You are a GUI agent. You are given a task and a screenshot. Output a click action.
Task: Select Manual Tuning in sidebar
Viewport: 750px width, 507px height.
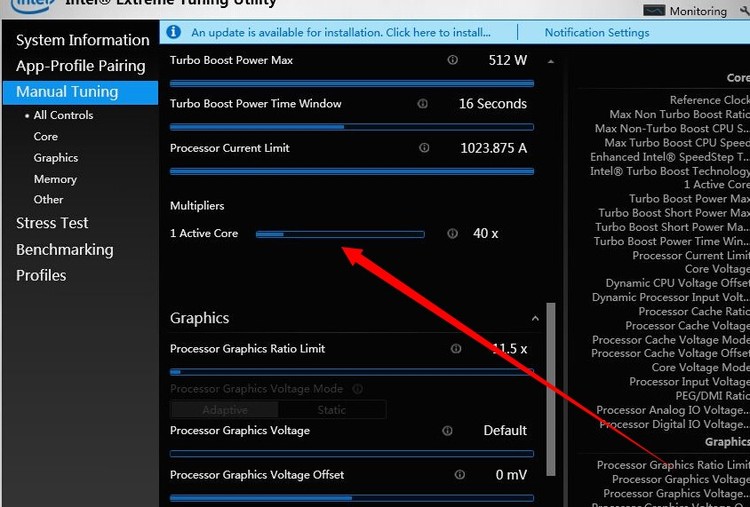pos(80,92)
